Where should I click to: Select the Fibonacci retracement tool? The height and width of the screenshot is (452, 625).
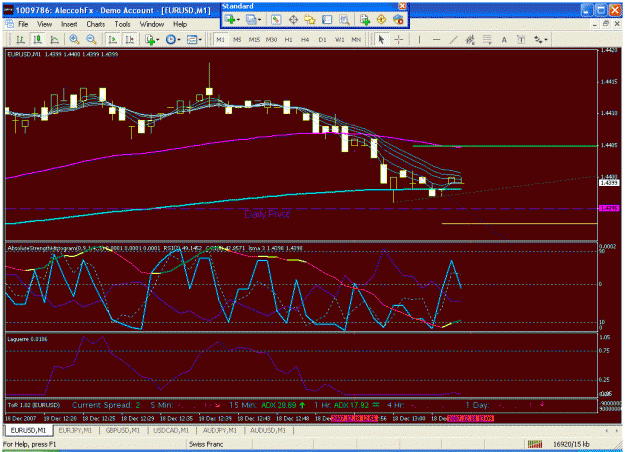tap(487, 39)
